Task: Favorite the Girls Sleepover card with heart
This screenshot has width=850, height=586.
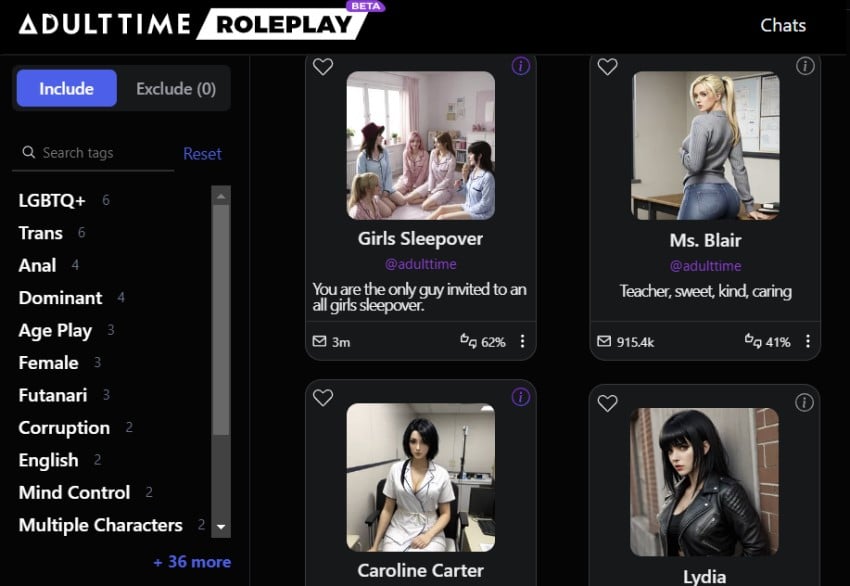Action: point(322,67)
